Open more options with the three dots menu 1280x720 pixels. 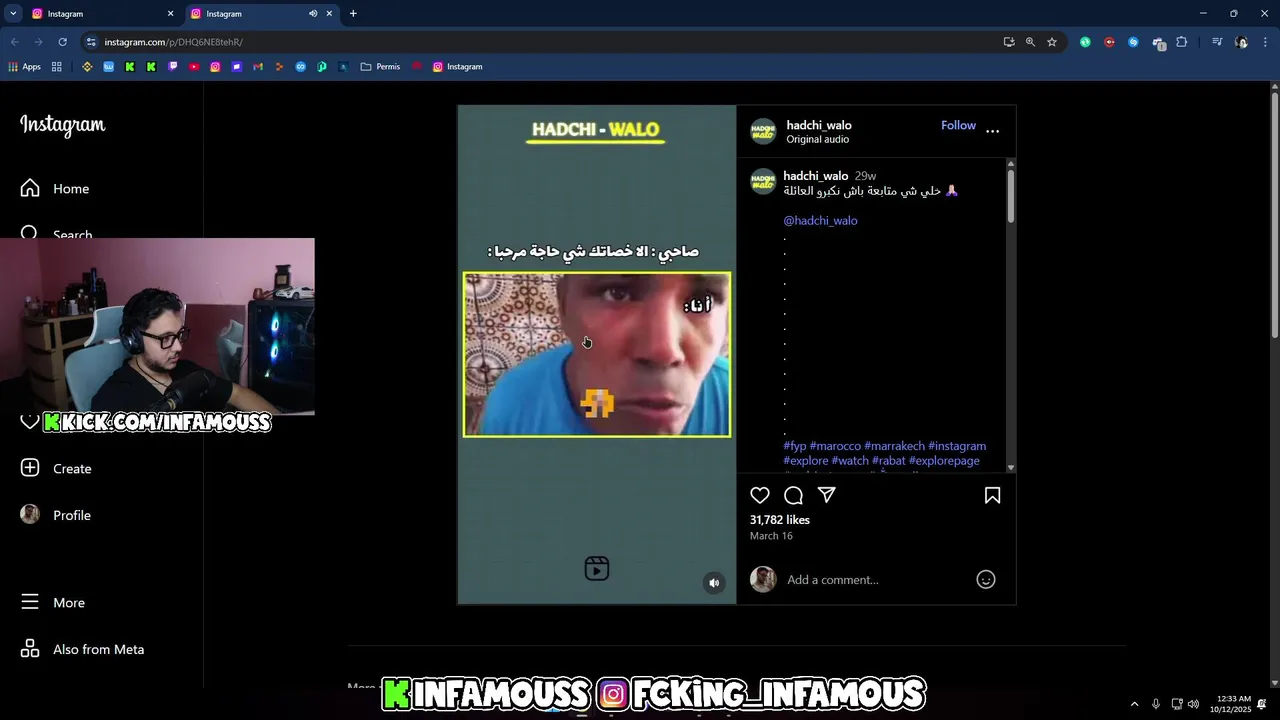coord(992,131)
